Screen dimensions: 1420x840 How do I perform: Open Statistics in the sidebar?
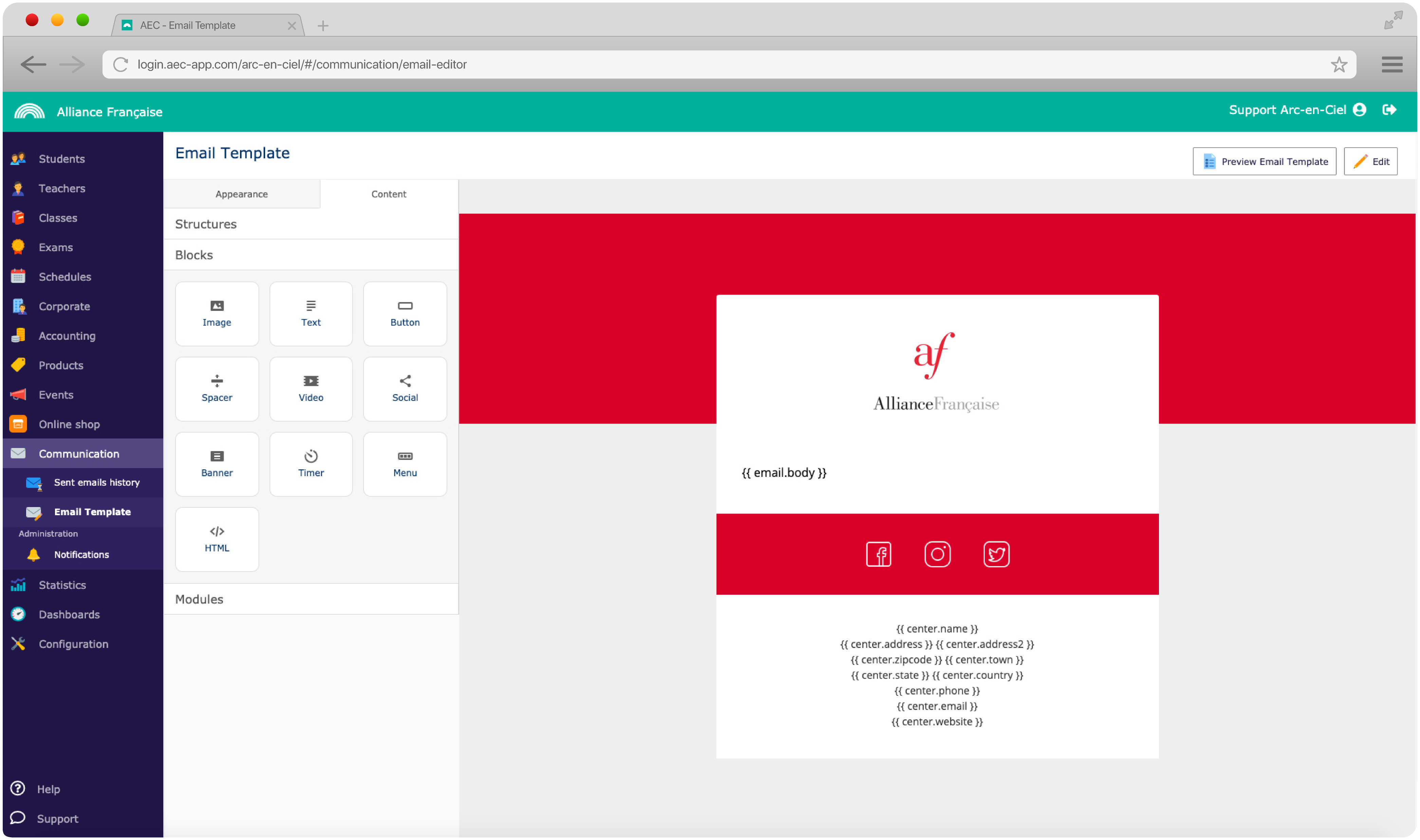(x=83, y=585)
